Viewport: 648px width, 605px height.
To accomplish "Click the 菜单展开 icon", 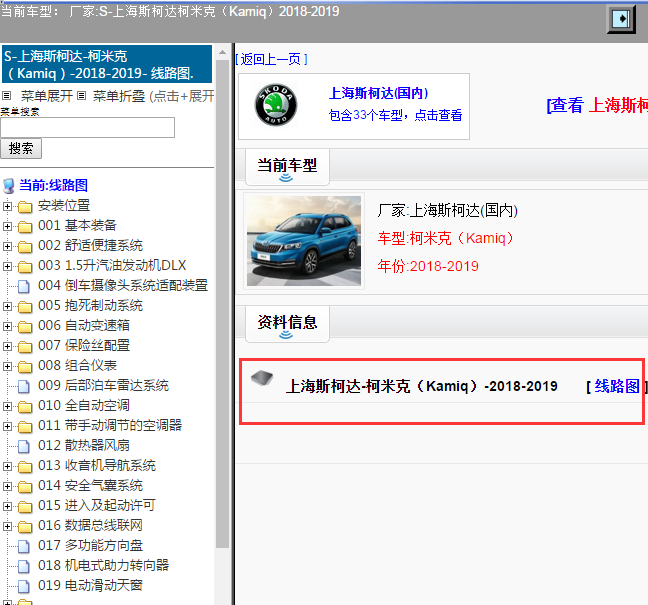I will (x=6, y=96).
